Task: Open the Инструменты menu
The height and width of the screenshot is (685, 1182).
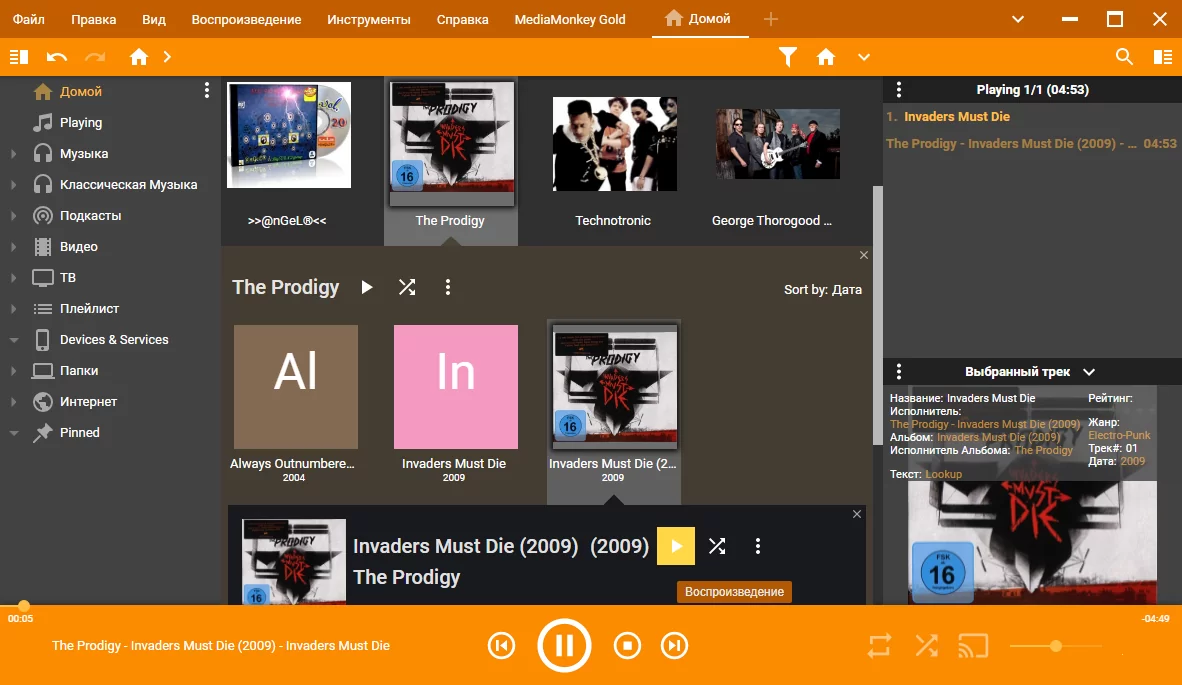Action: [369, 19]
